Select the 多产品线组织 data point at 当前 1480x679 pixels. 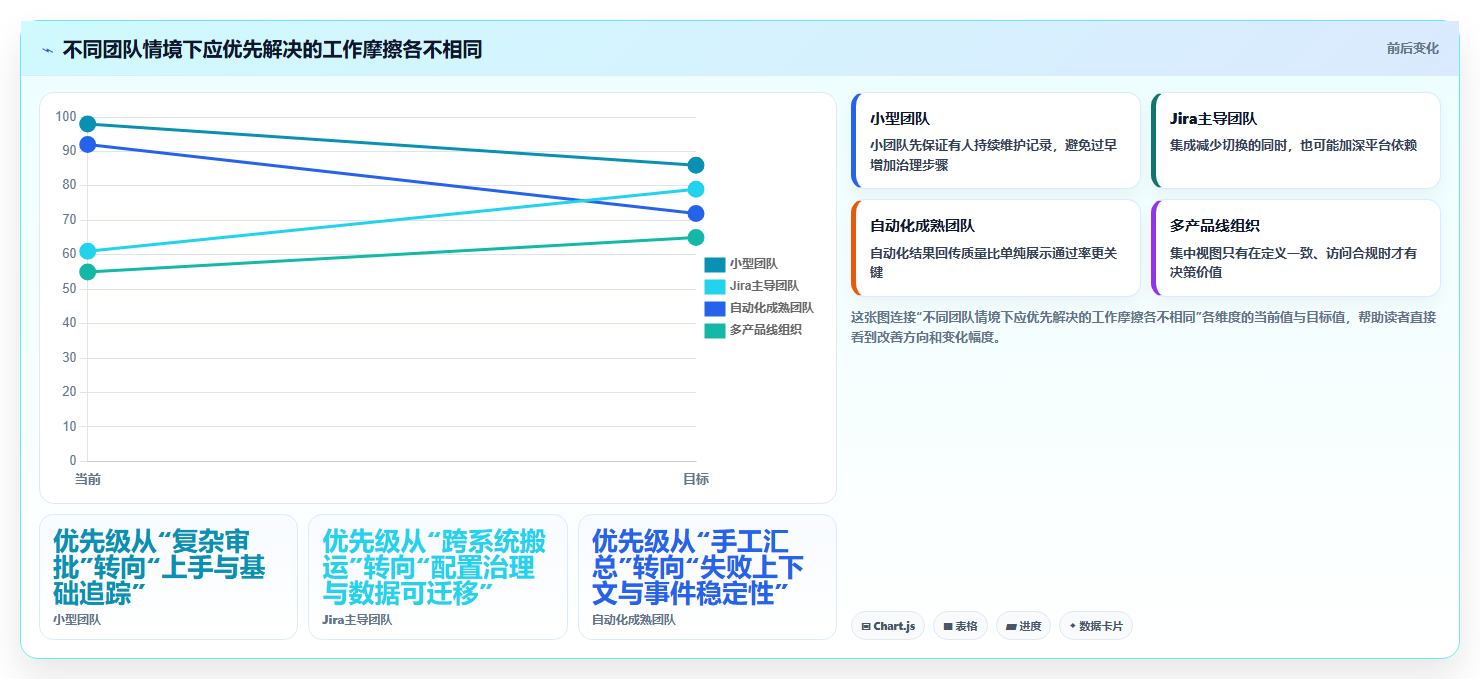(88, 272)
